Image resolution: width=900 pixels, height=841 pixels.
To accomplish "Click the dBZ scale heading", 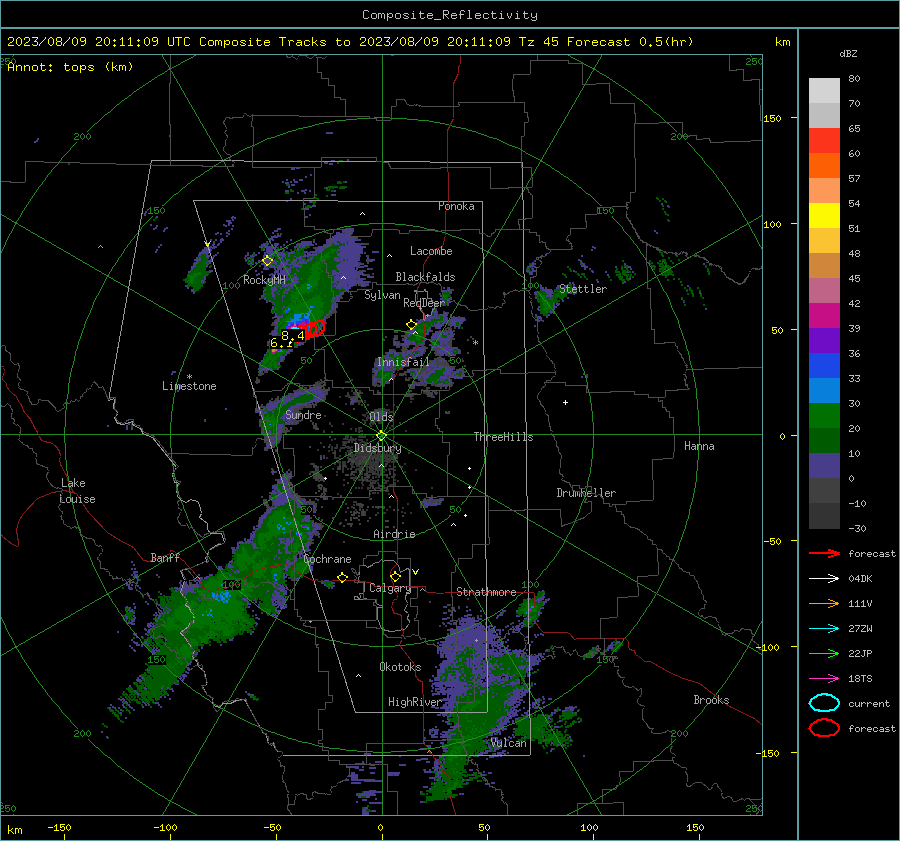I will 848,54.
